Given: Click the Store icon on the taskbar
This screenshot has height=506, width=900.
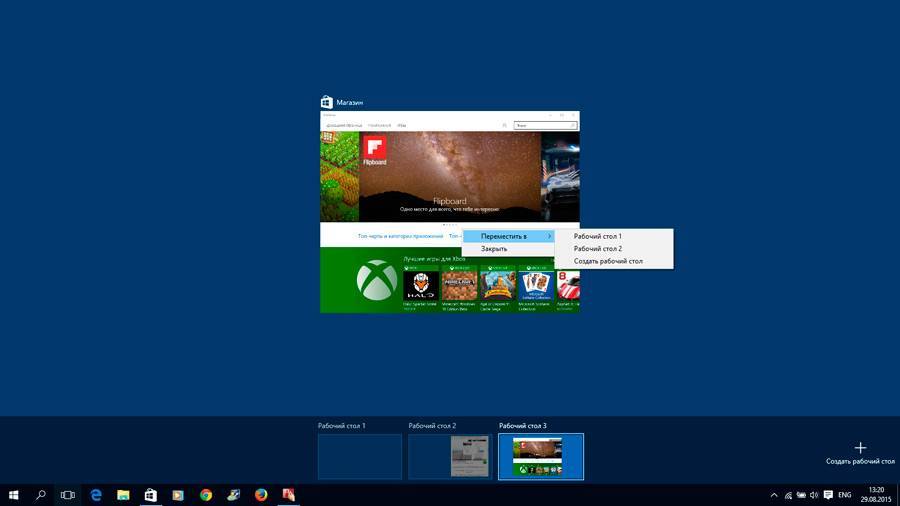Looking at the screenshot, I should tap(151, 495).
